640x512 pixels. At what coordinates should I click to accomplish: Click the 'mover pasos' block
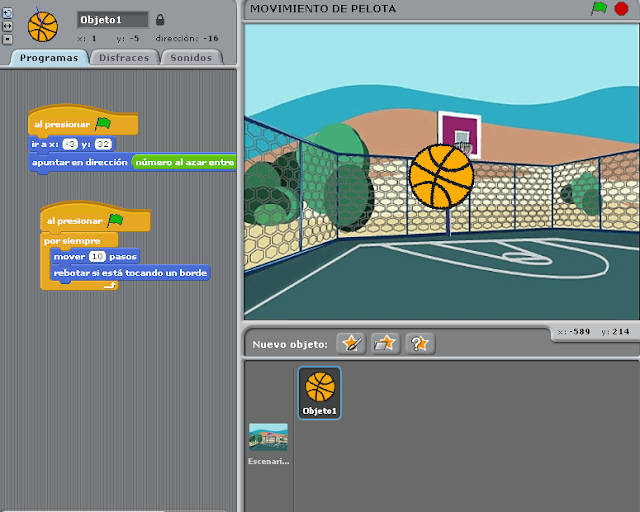point(95,256)
